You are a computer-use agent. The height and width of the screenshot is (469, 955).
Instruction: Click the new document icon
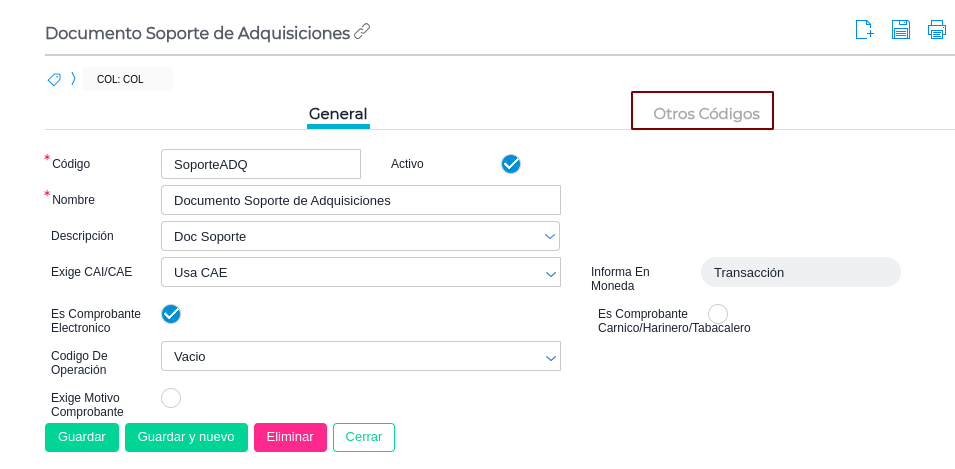pyautogui.click(x=865, y=30)
